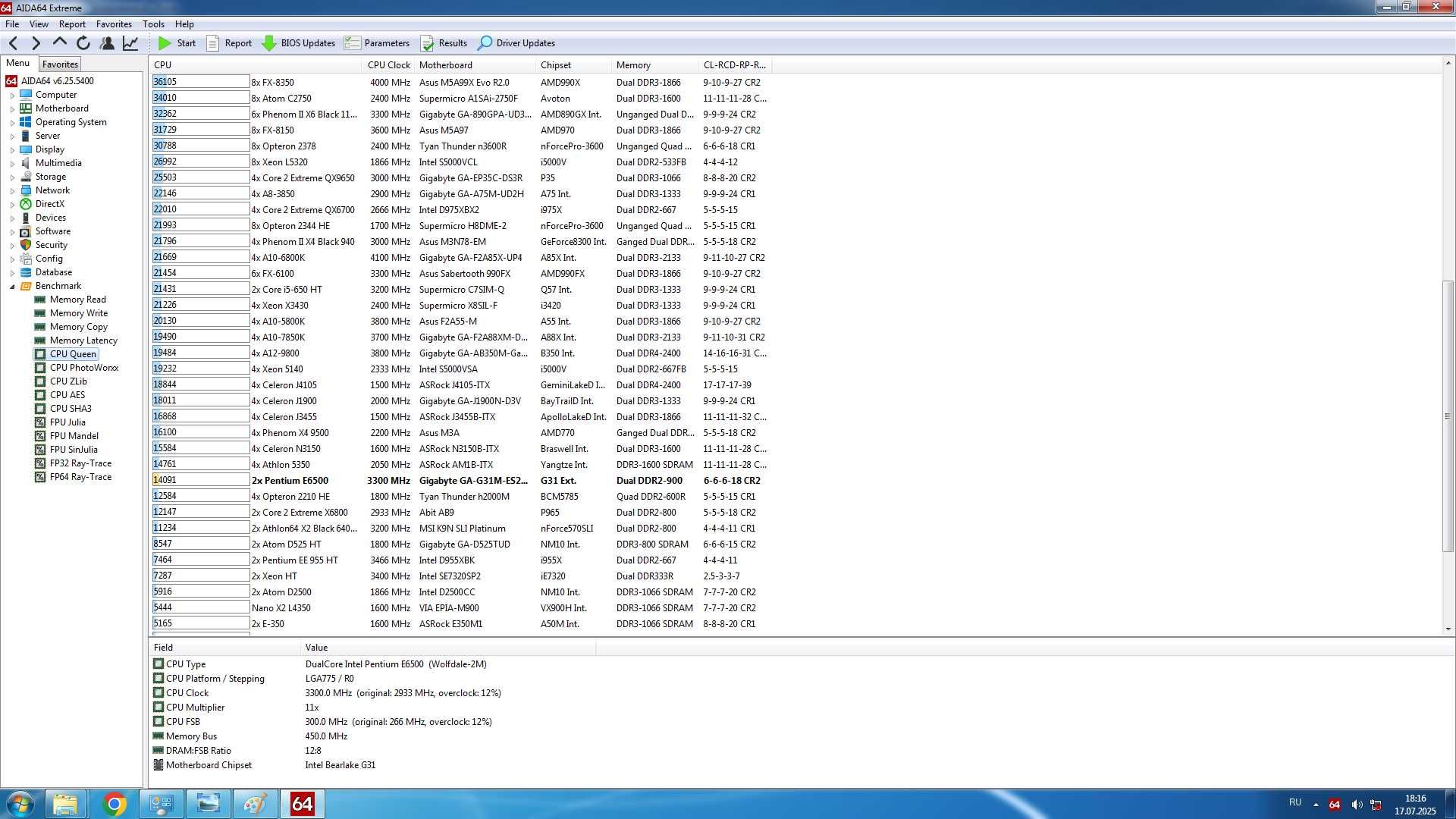
Task: Open the Help menu
Action: (184, 24)
